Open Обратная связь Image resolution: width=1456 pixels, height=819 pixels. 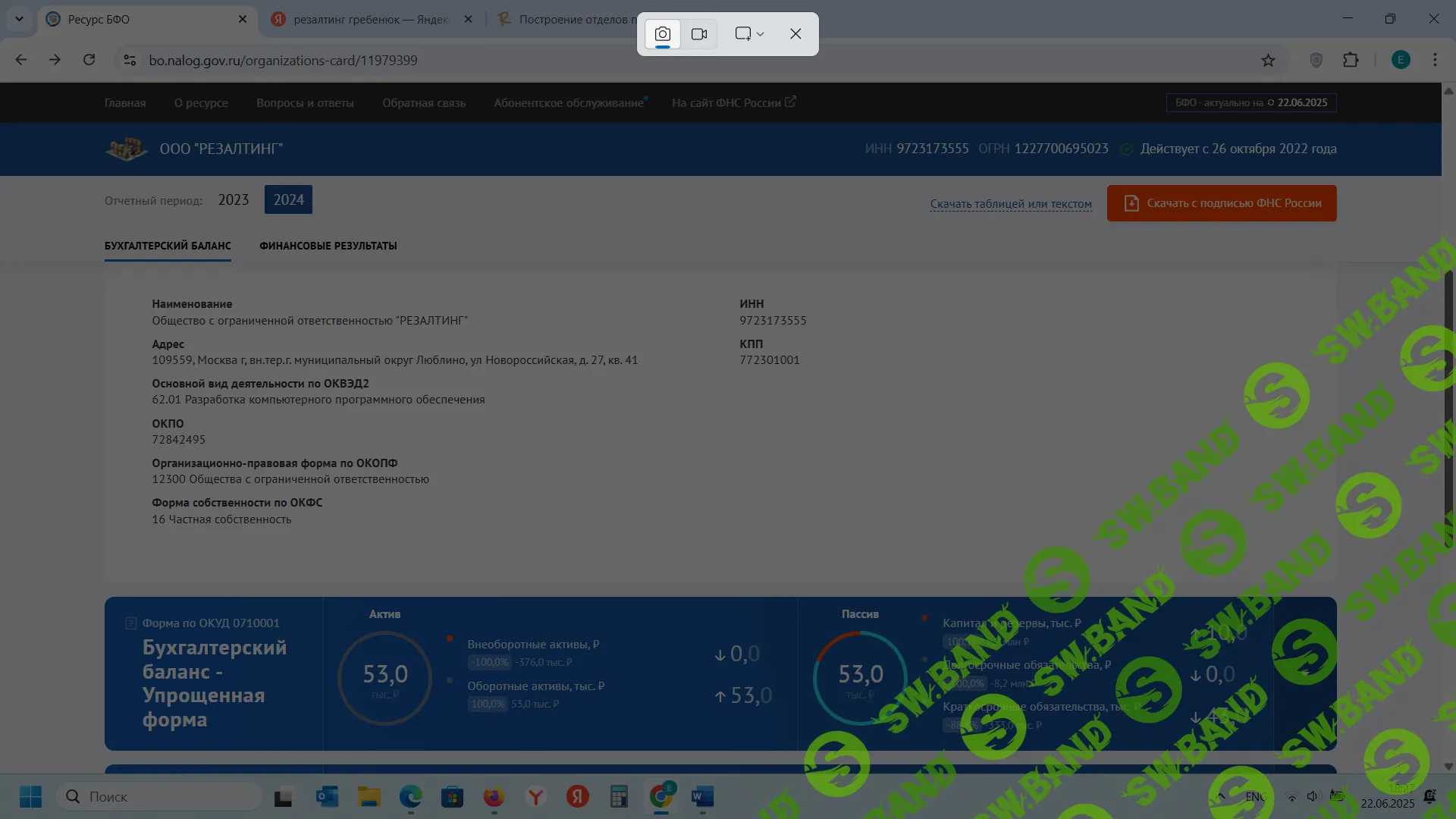tap(424, 103)
